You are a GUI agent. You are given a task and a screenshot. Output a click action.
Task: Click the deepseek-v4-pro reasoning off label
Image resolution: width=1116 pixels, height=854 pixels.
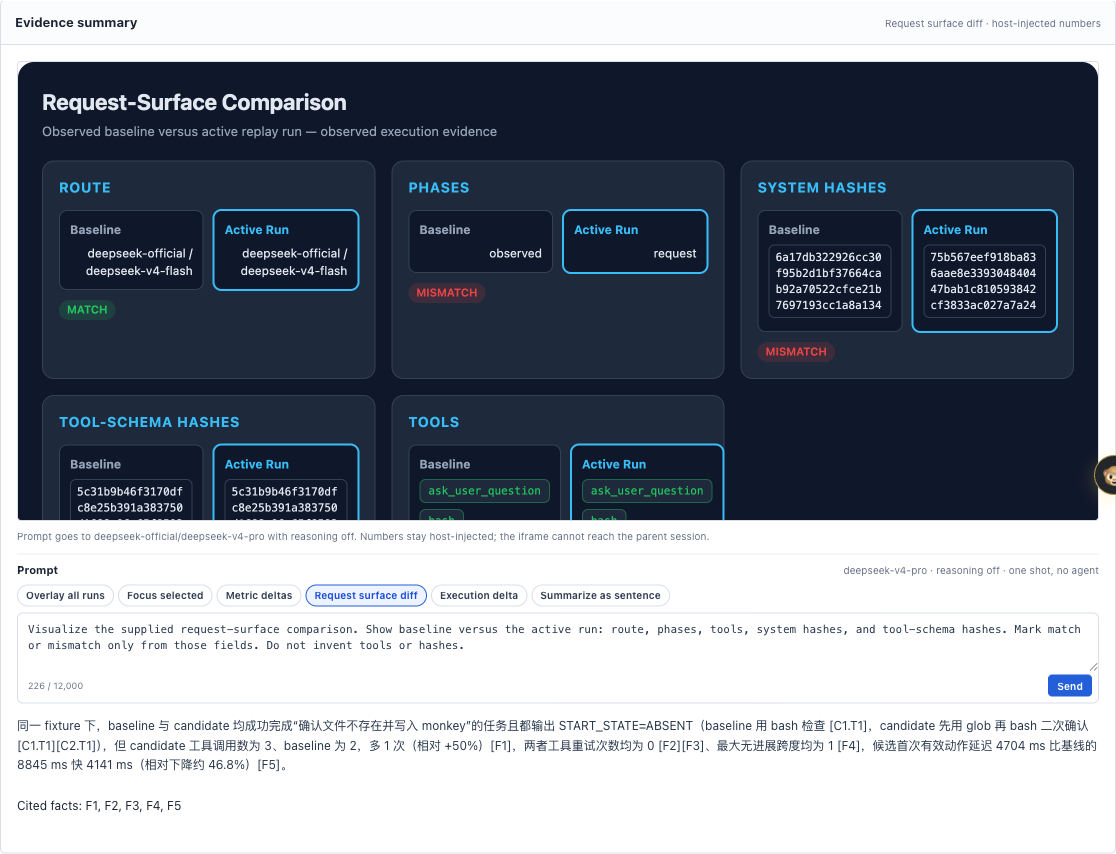pos(971,571)
